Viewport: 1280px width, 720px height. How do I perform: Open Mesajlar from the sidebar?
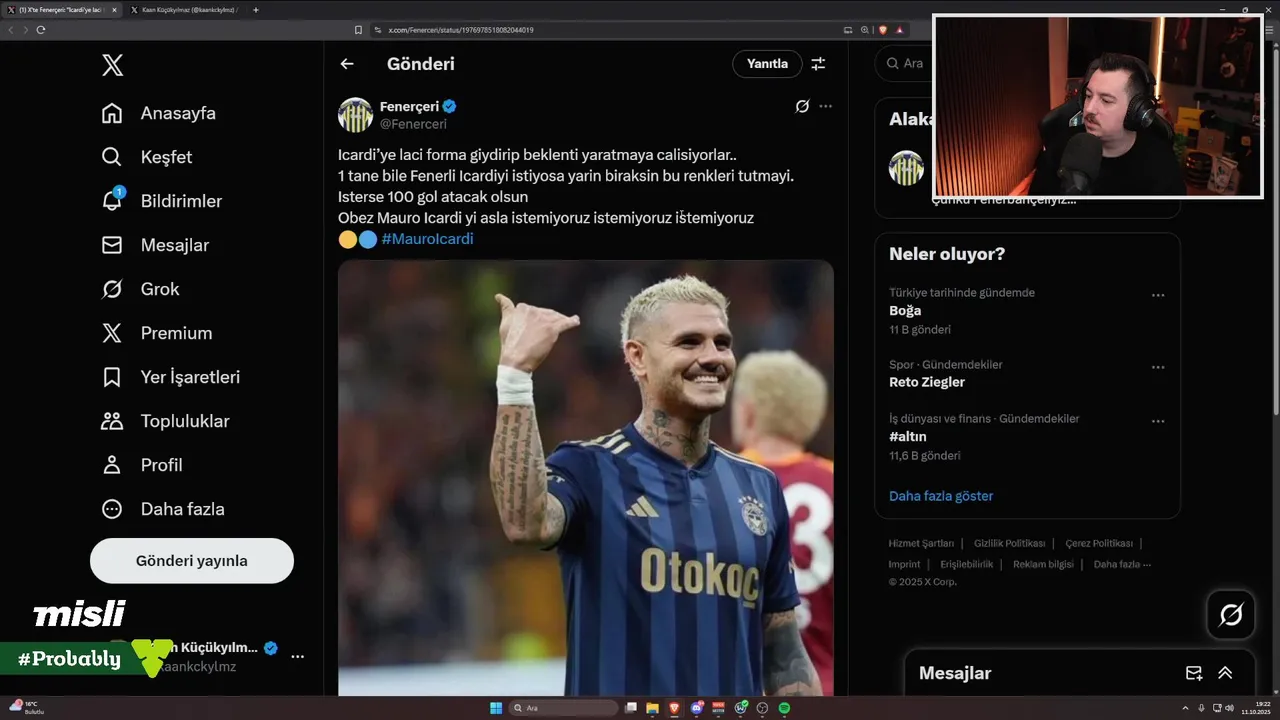(155, 245)
